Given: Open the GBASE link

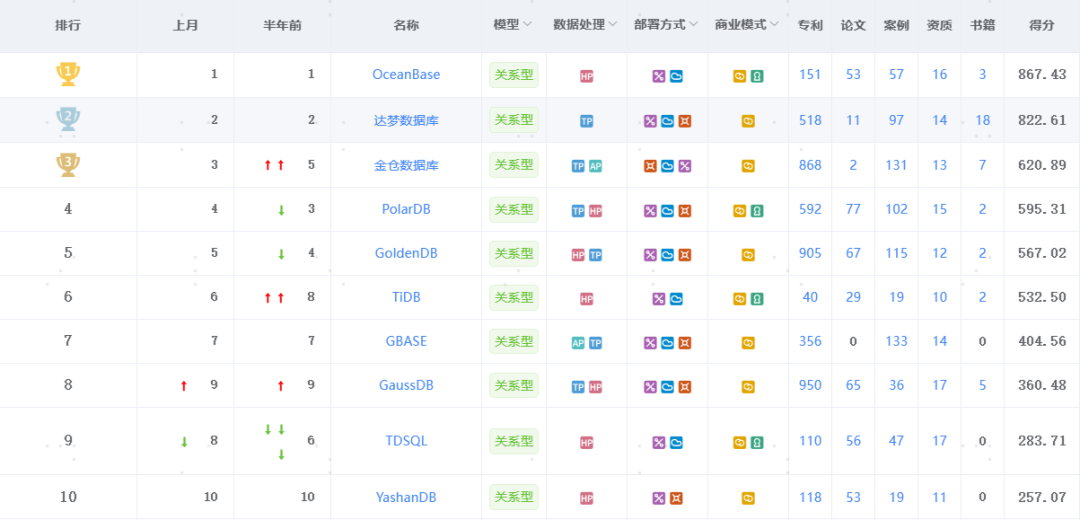Looking at the screenshot, I should point(406,342).
